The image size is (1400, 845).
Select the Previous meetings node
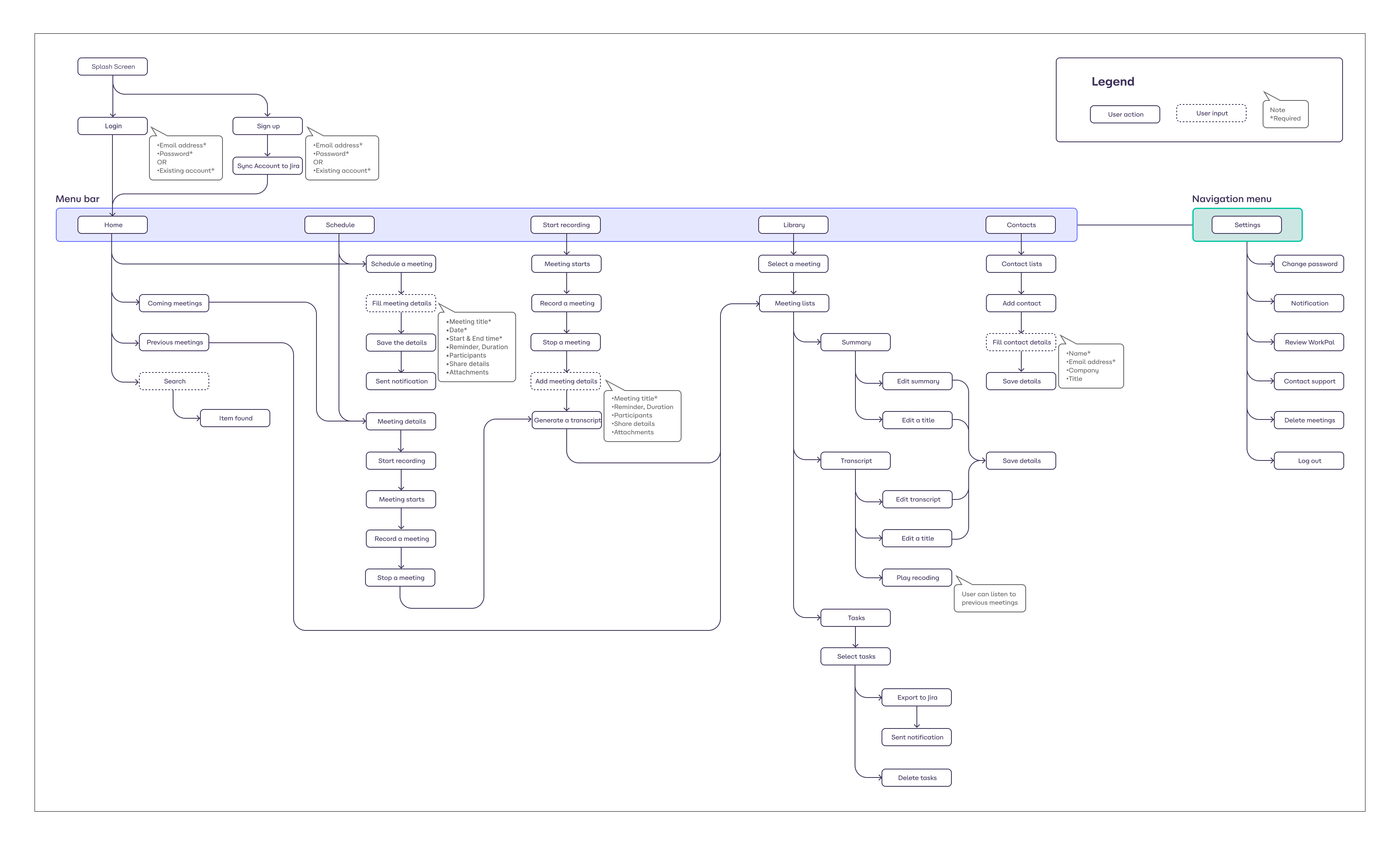[174, 342]
